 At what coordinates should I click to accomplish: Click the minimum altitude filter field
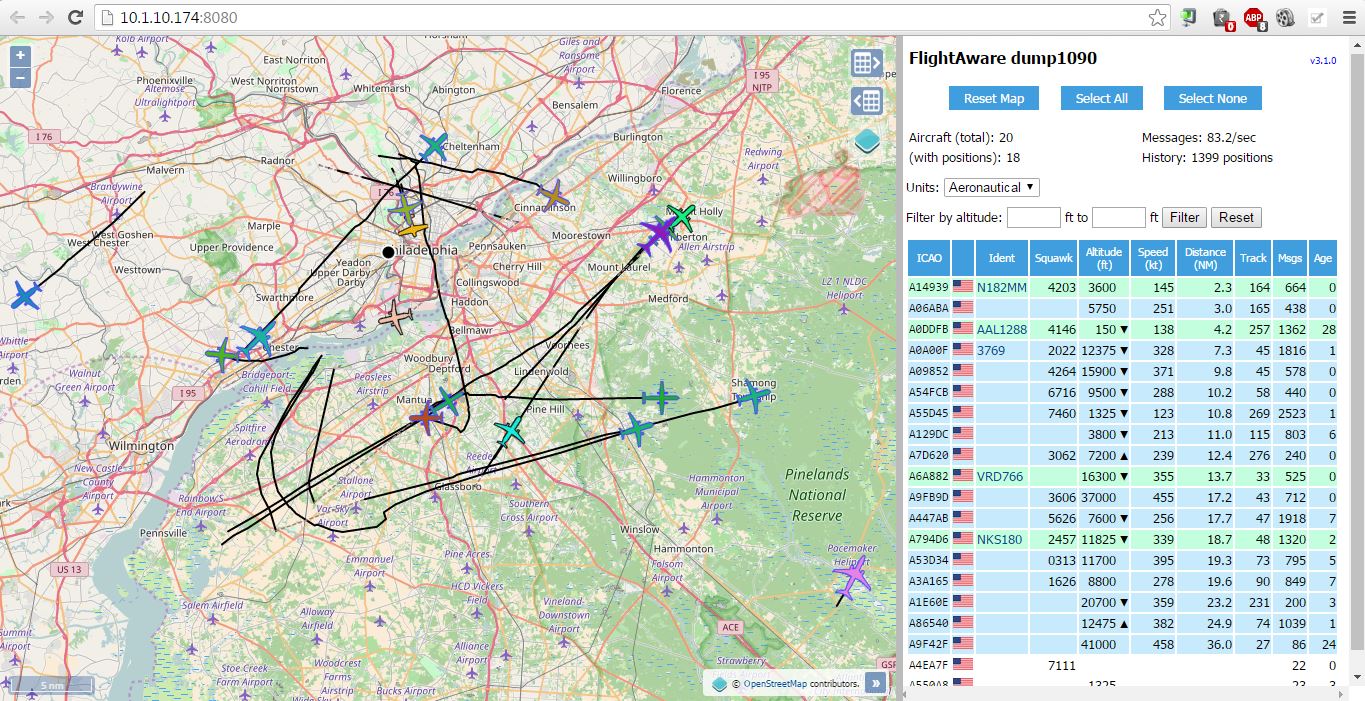1034,217
